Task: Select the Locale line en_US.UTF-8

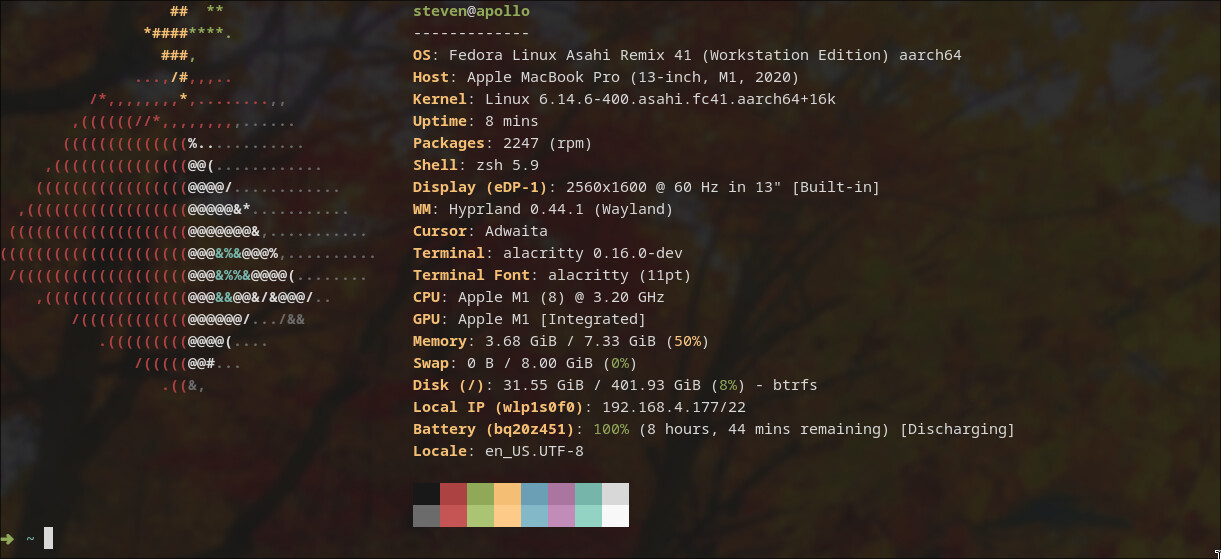Action: (x=498, y=451)
